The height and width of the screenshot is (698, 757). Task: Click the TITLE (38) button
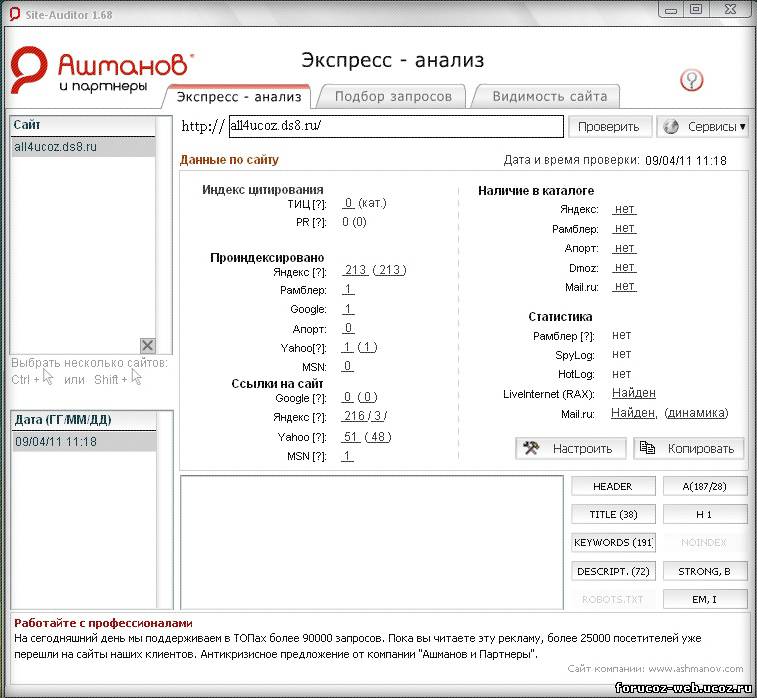(613, 515)
